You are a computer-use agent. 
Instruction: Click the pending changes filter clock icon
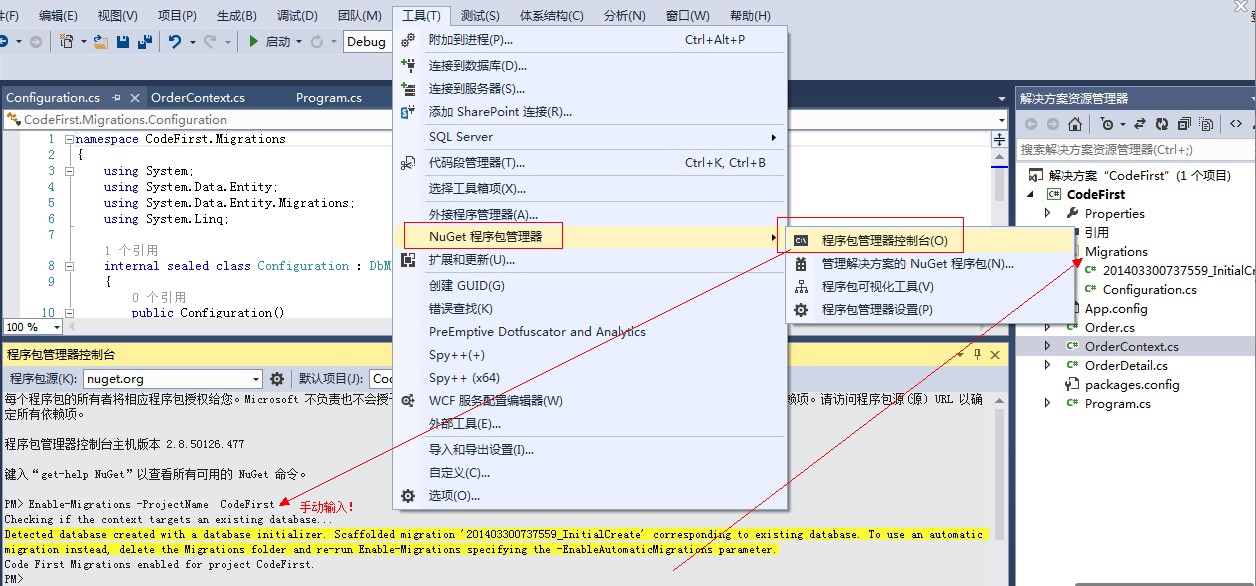(1107, 124)
